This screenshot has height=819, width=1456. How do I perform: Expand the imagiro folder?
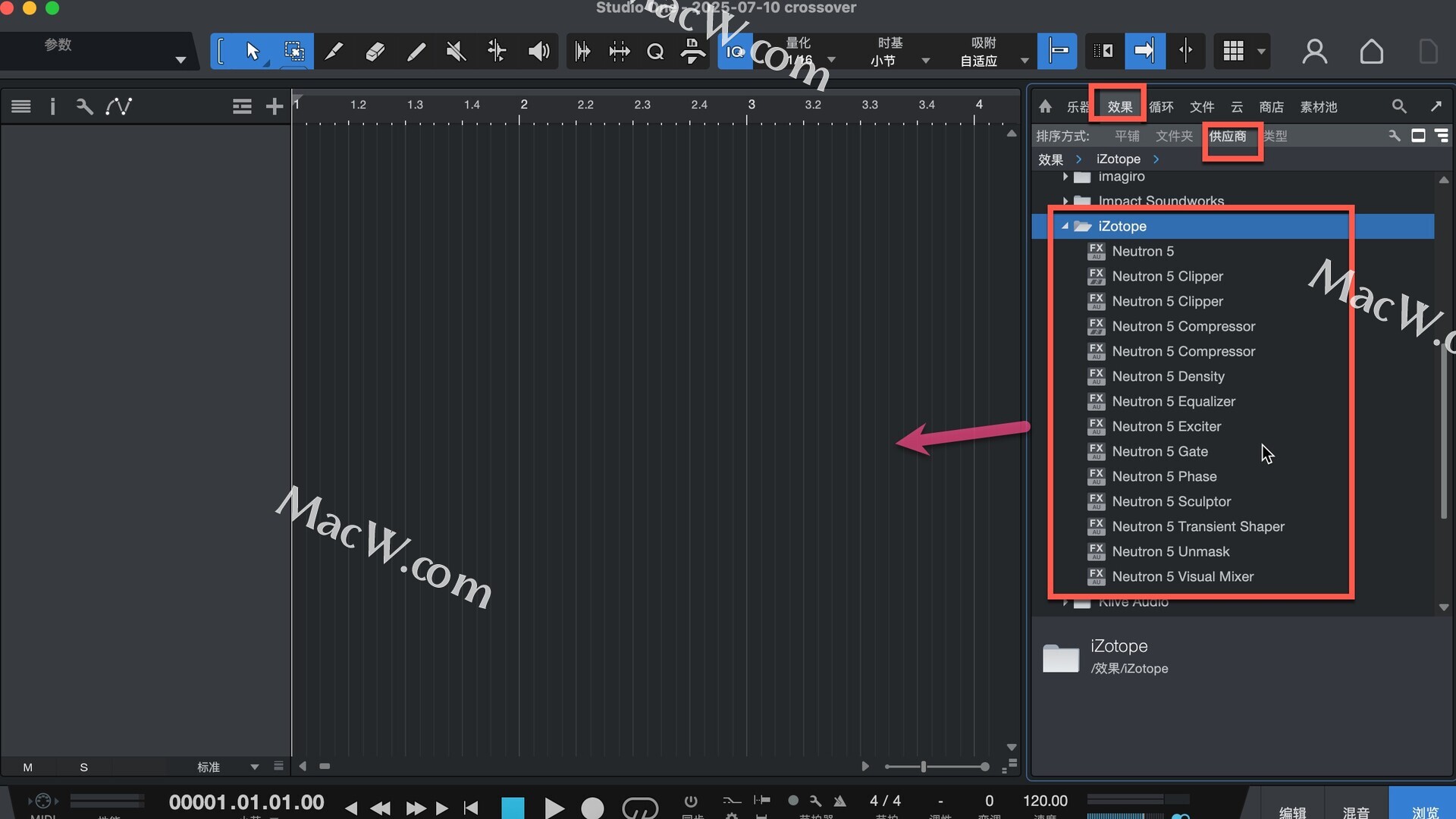[x=1065, y=177]
